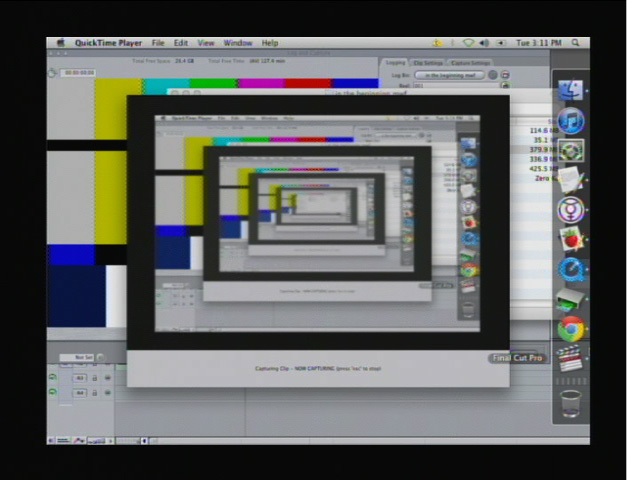
Task: Toggle the green audible control for A3
Action: (54, 378)
